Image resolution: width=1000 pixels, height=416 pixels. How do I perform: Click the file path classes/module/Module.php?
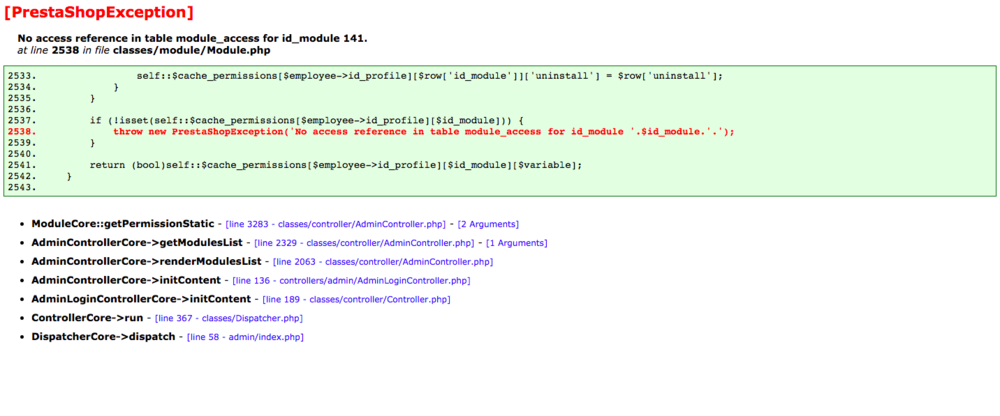[x=191, y=50]
